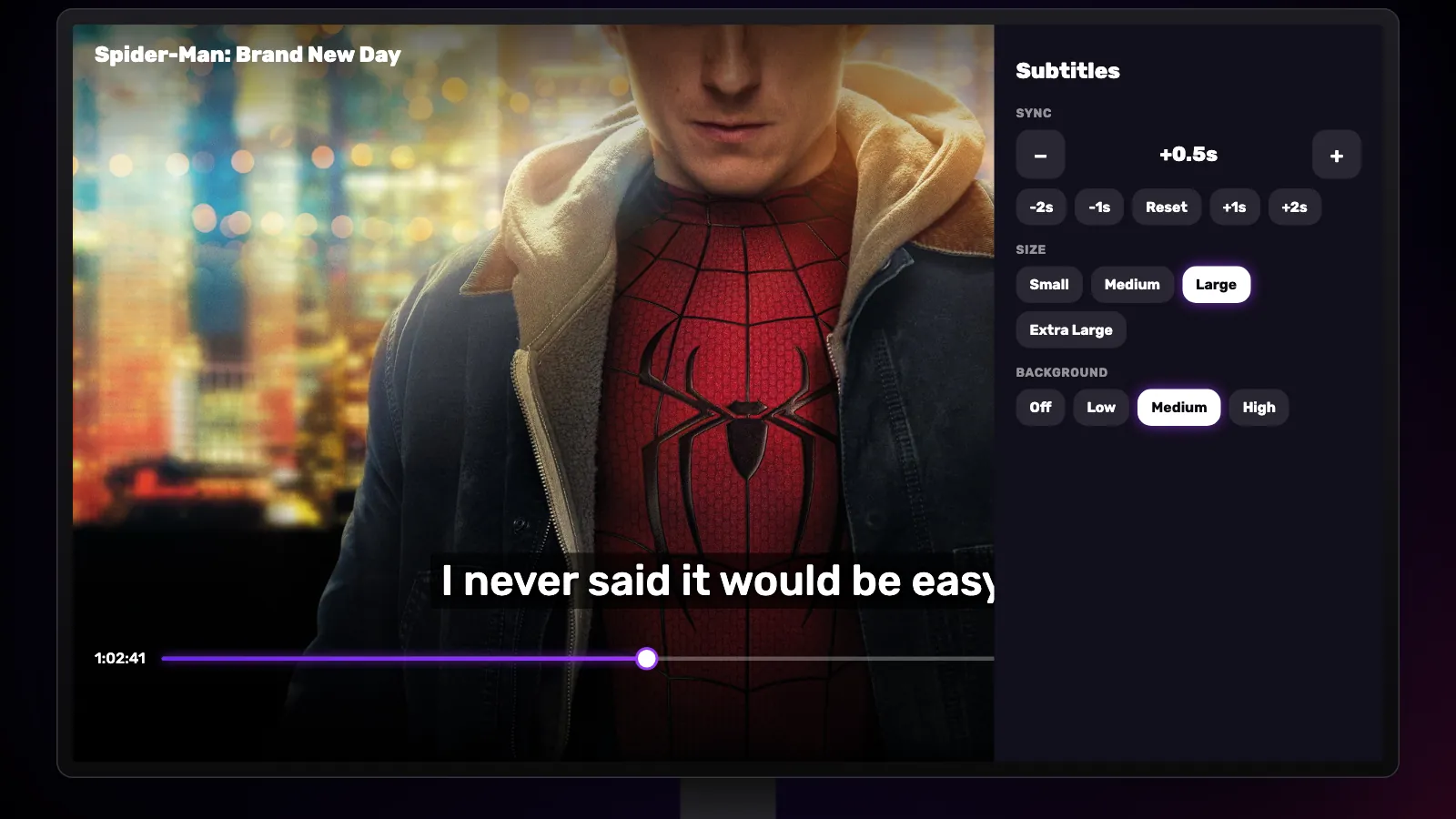Increase subtitle sync with plus button
The height and width of the screenshot is (819, 1456).
(1336, 155)
